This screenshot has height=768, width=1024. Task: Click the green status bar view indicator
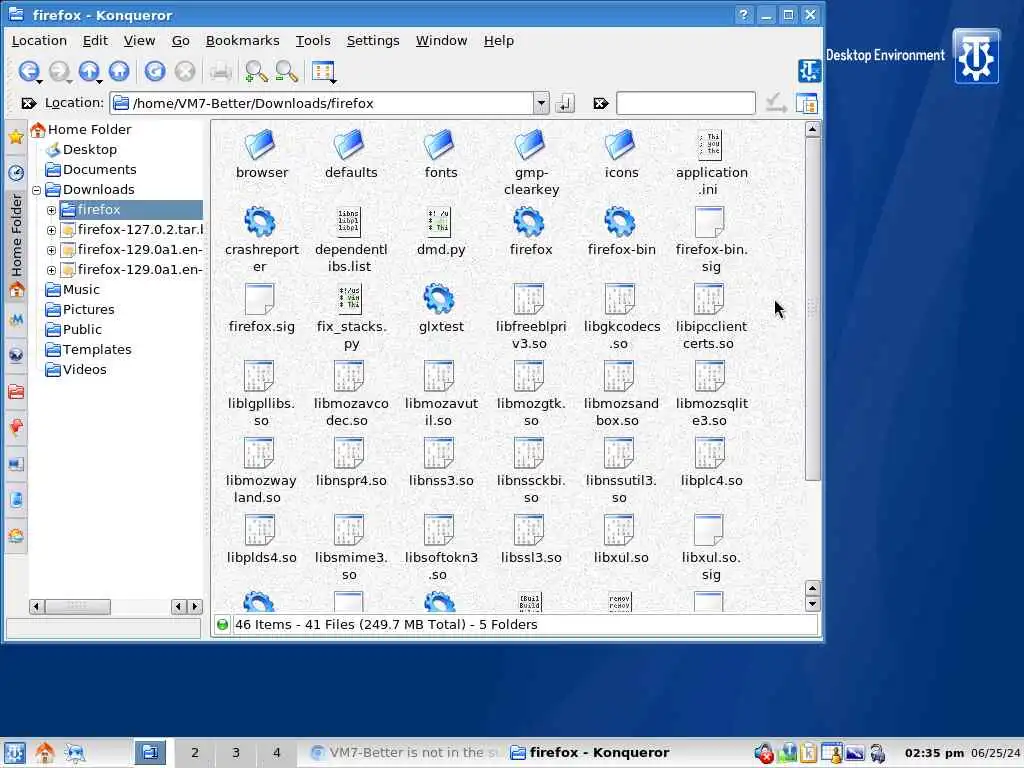pyautogui.click(x=222, y=625)
